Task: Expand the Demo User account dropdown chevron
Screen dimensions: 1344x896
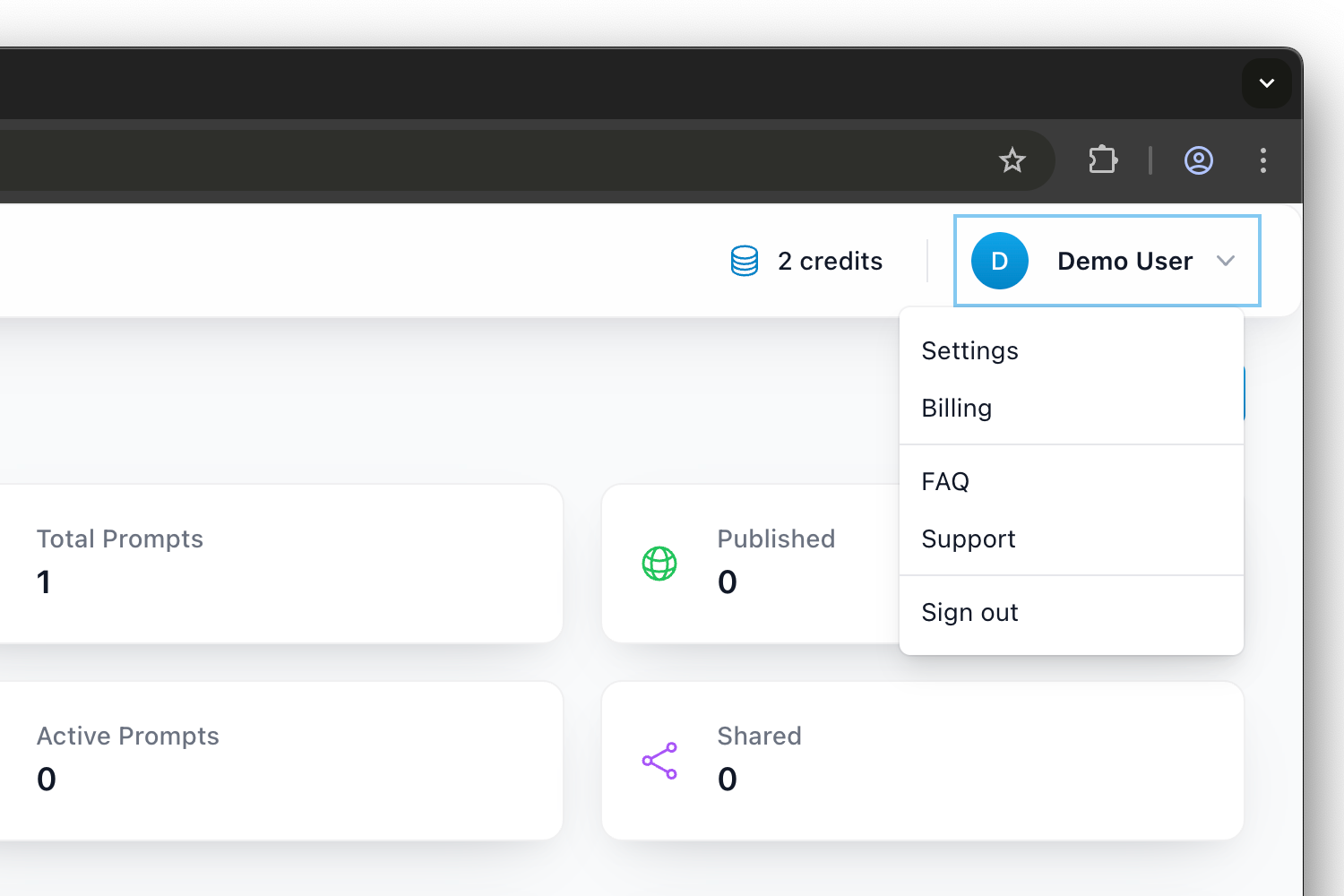Action: (x=1227, y=261)
